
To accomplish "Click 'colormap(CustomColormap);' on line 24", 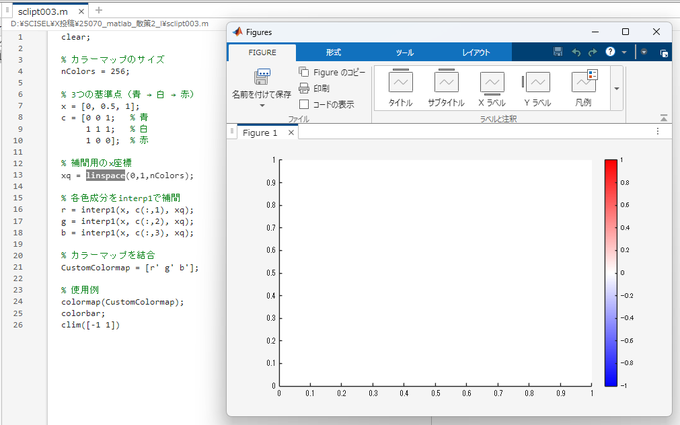I will coord(122,302).
